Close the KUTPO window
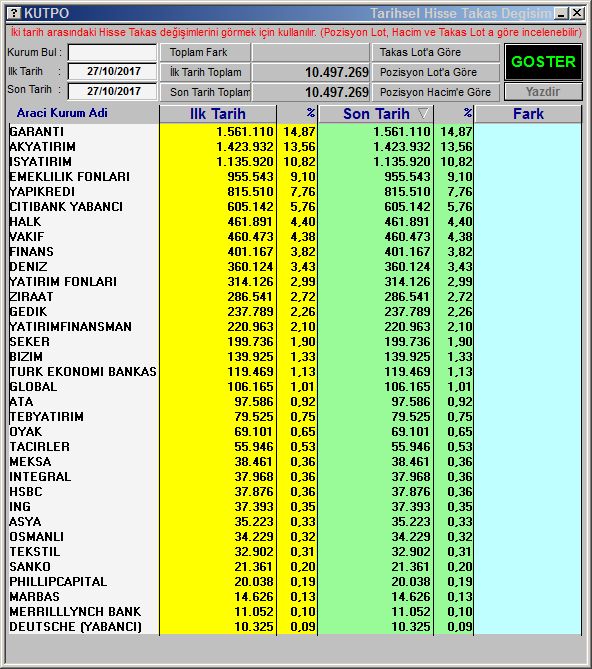This screenshot has width=592, height=669. pyautogui.click(x=577, y=13)
